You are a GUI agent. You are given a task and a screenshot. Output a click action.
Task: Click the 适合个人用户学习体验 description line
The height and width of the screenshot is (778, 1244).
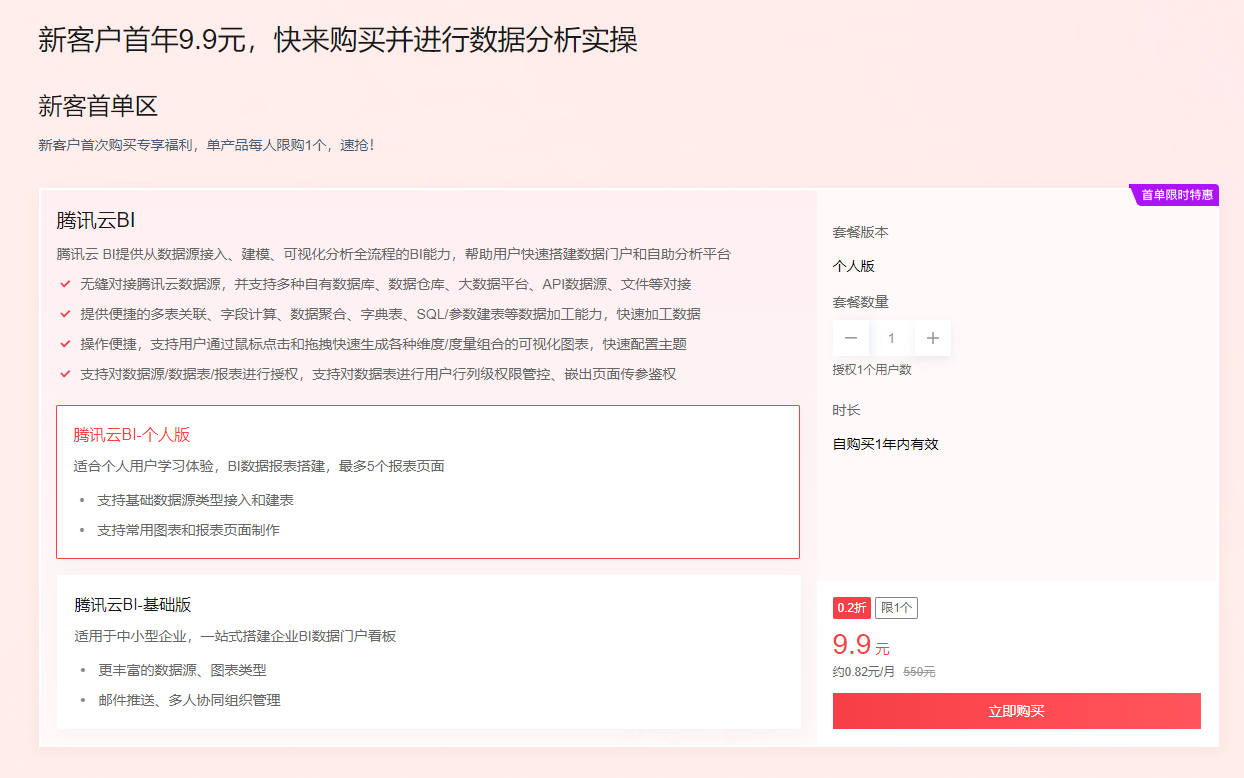[x=259, y=466]
